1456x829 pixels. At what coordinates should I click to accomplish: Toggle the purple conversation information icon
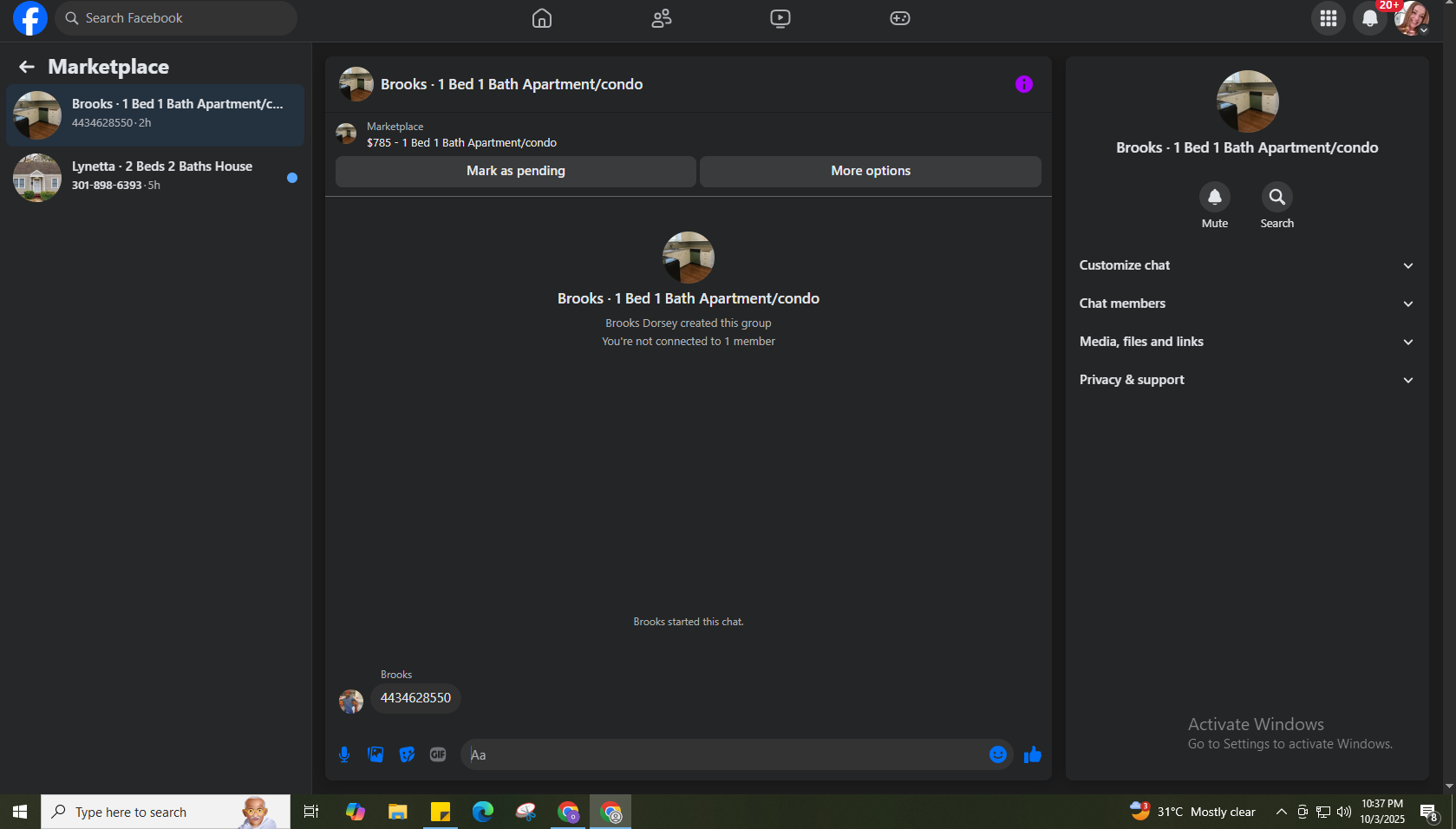point(1024,84)
